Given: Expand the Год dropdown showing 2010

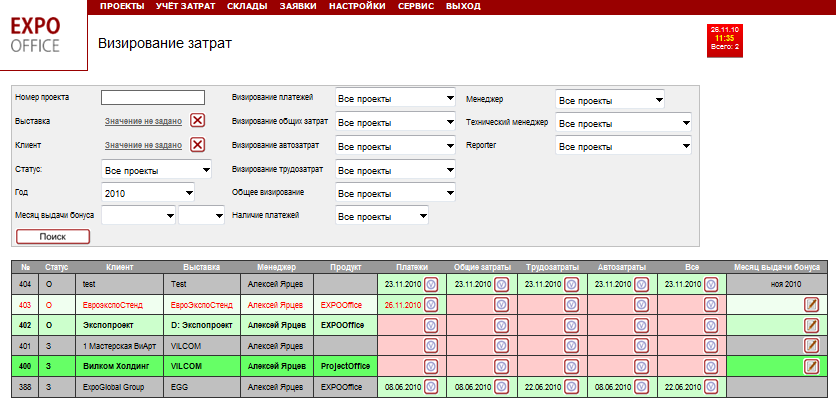Looking at the screenshot, I should tap(149, 192).
